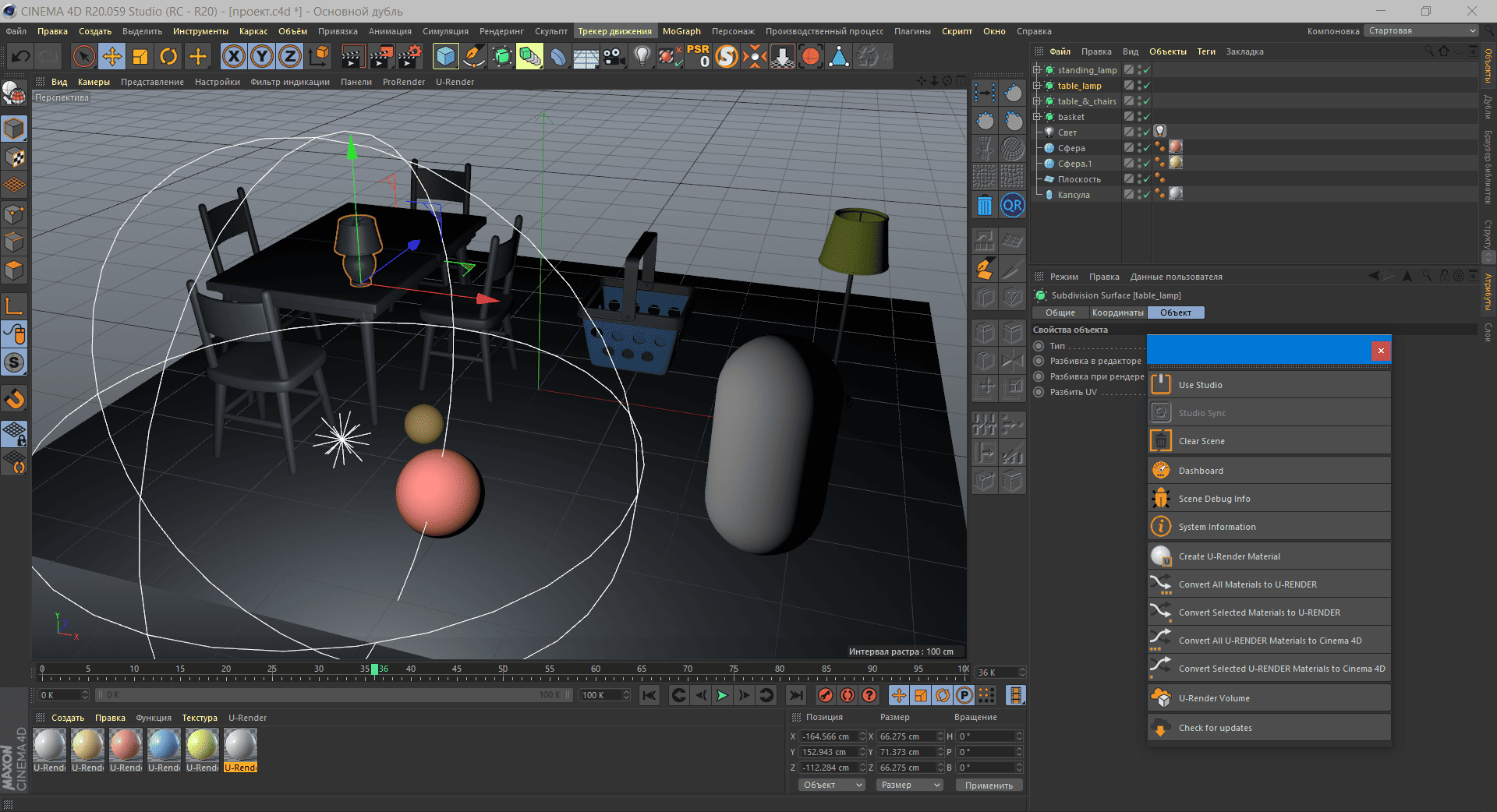
Task: Toggle enabled checkmark of standing_lamp
Action: [1147, 70]
